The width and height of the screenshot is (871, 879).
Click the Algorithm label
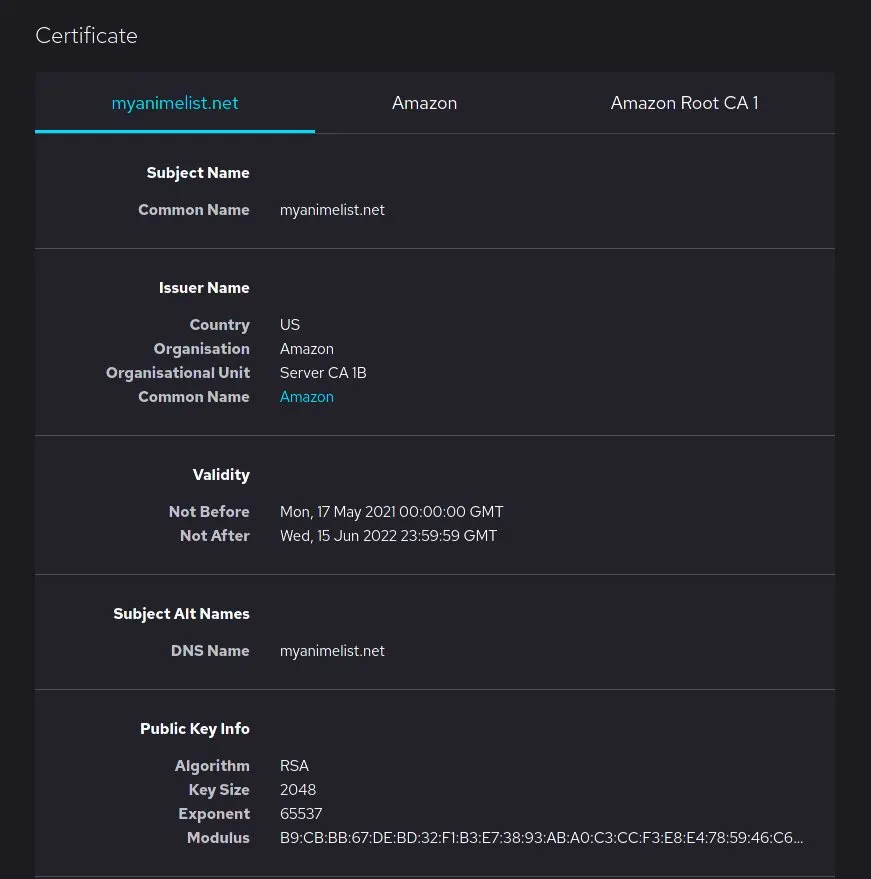pos(212,766)
